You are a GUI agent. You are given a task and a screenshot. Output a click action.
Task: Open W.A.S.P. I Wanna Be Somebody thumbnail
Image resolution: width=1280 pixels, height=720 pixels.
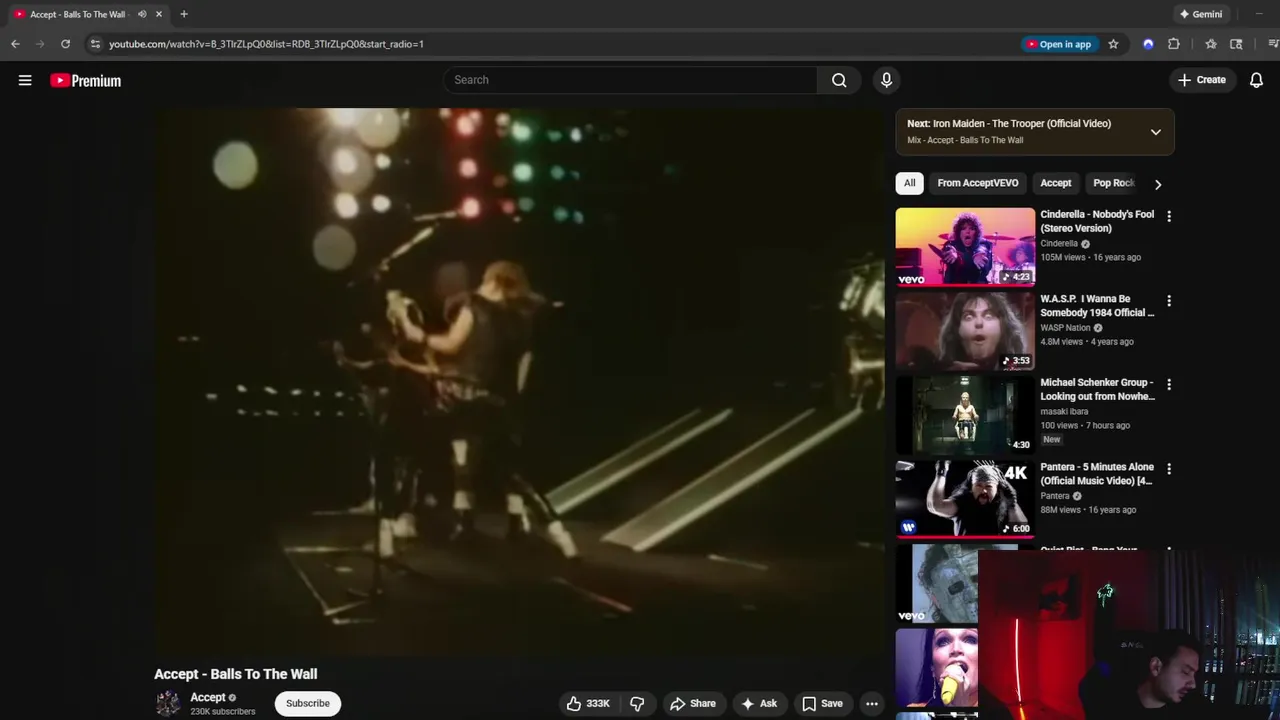(965, 331)
